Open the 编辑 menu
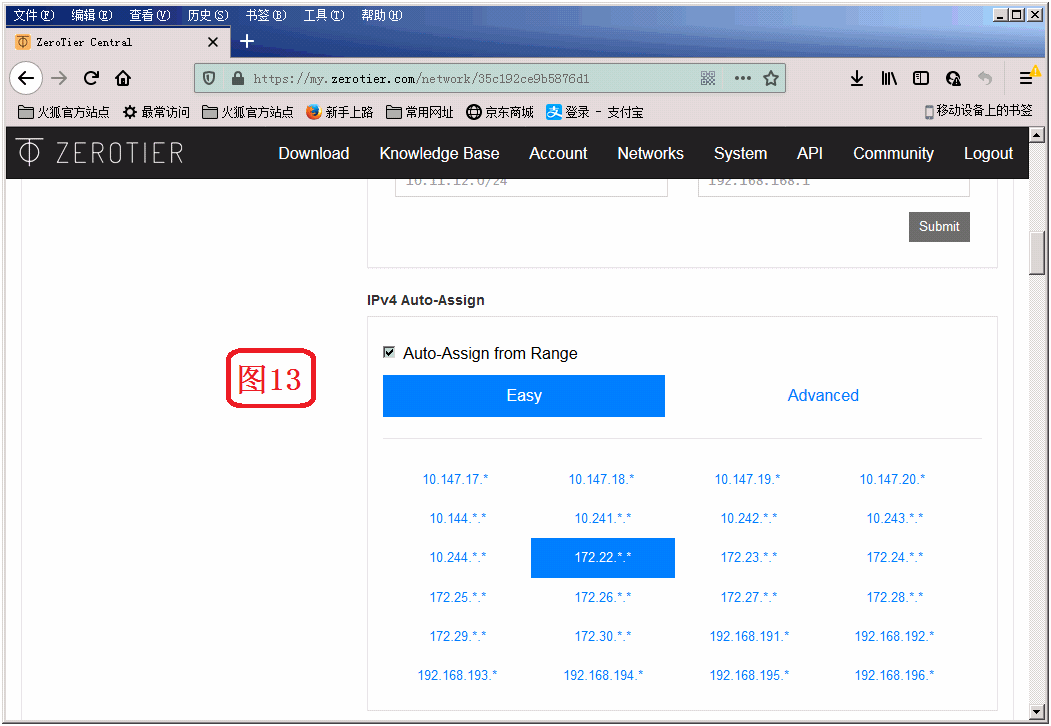The height and width of the screenshot is (726, 1051). (x=92, y=15)
